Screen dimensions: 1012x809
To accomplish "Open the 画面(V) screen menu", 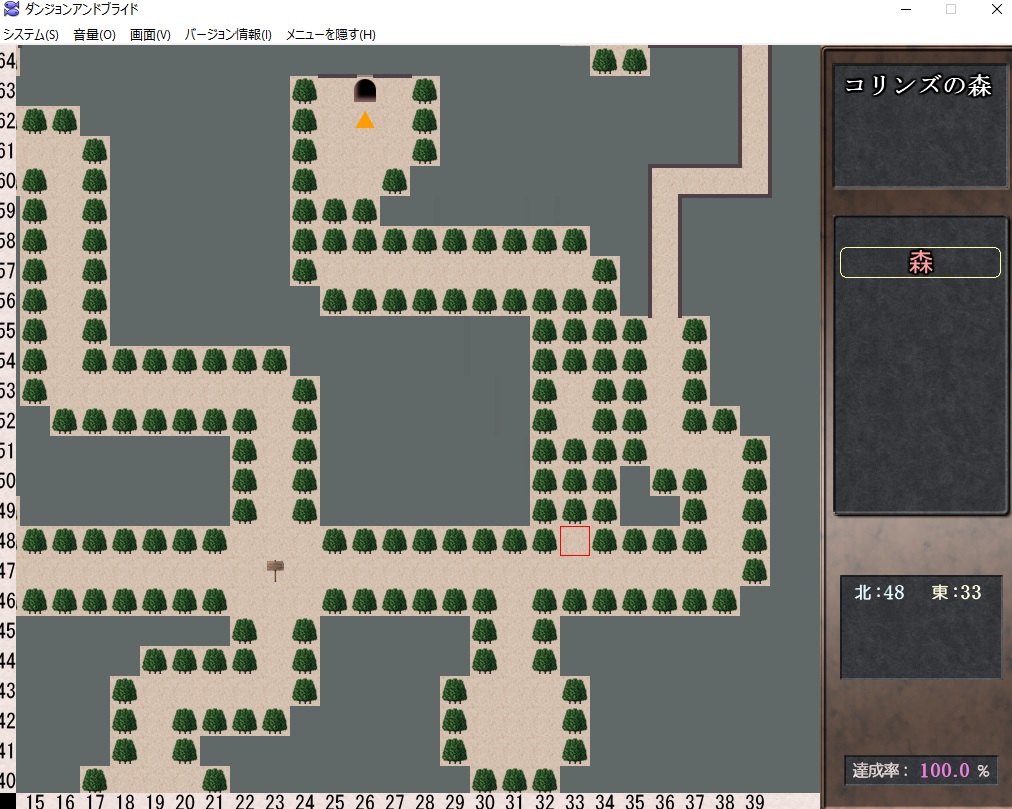I will (150, 35).
